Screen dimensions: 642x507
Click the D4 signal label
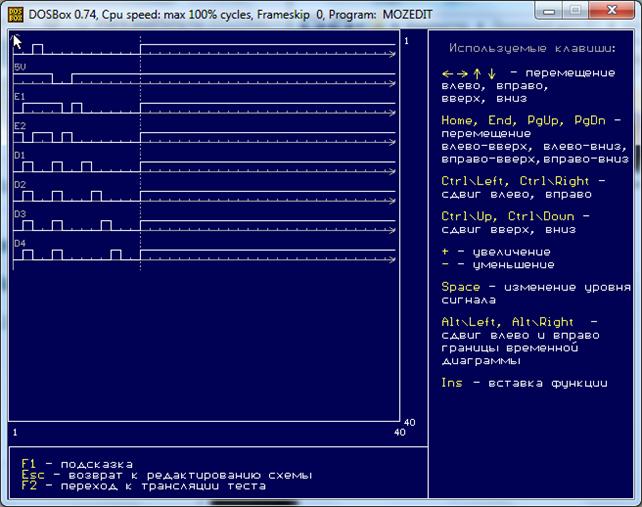pos(20,243)
